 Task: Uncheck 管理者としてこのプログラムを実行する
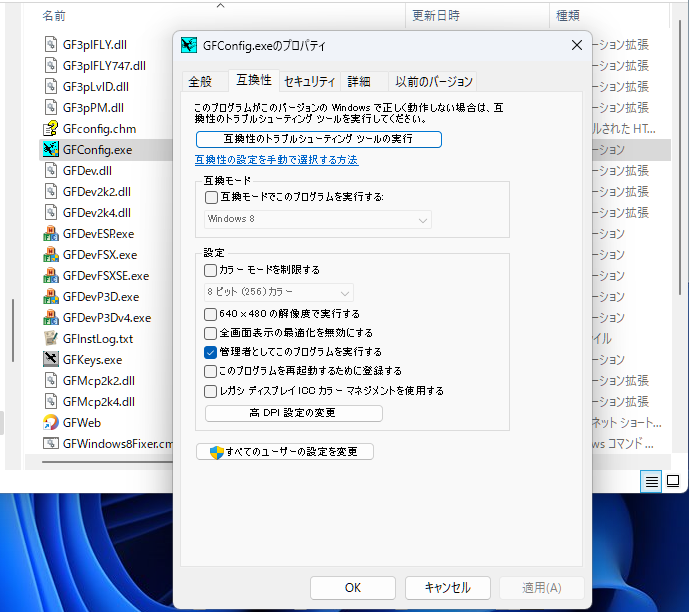click(x=210, y=352)
